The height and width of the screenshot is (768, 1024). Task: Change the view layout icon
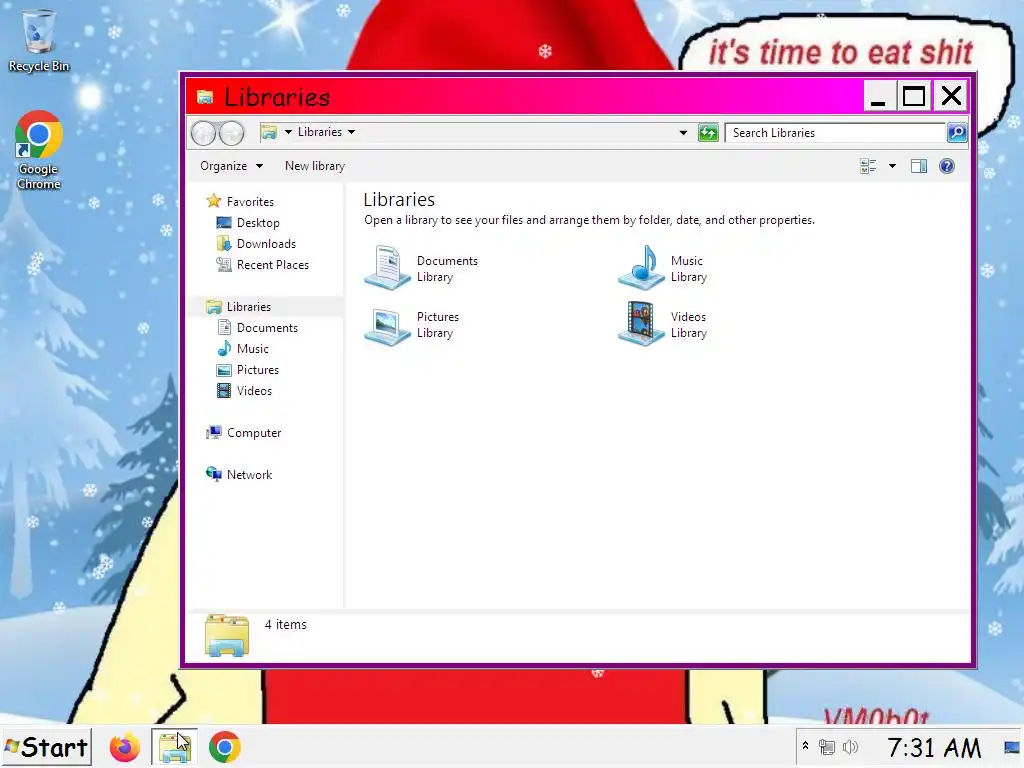click(x=868, y=166)
